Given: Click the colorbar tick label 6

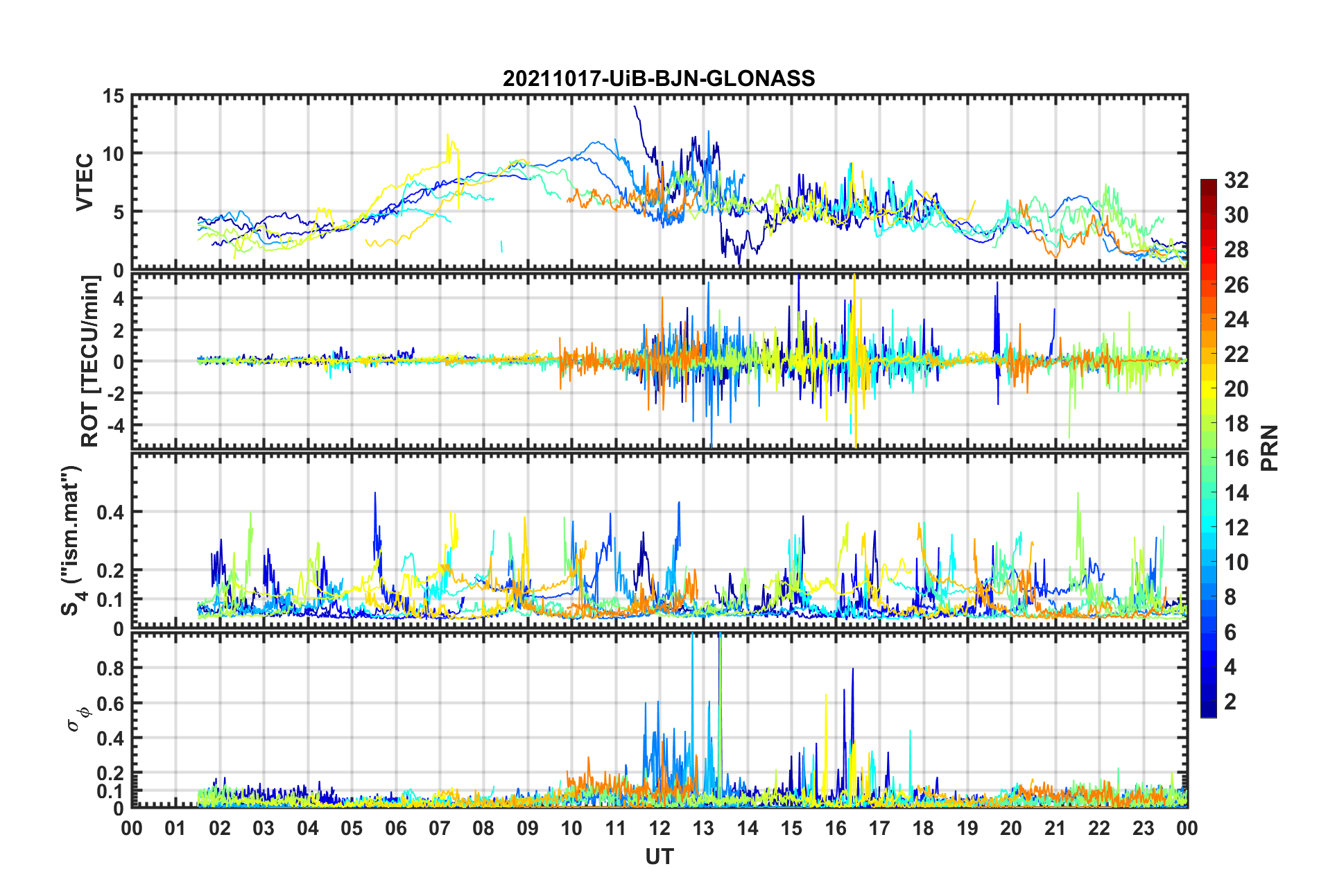Looking at the screenshot, I should coord(1230,632).
